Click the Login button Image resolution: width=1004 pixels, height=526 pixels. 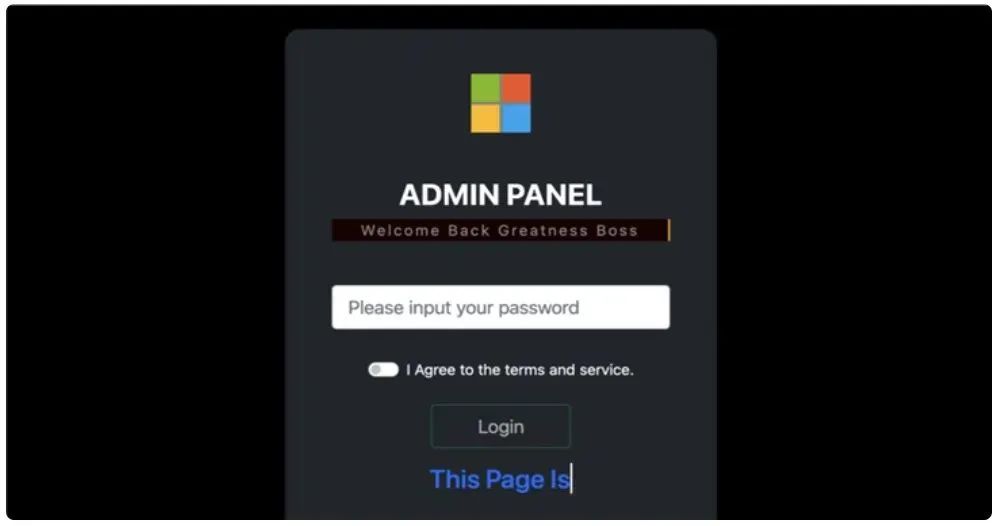coord(501,427)
